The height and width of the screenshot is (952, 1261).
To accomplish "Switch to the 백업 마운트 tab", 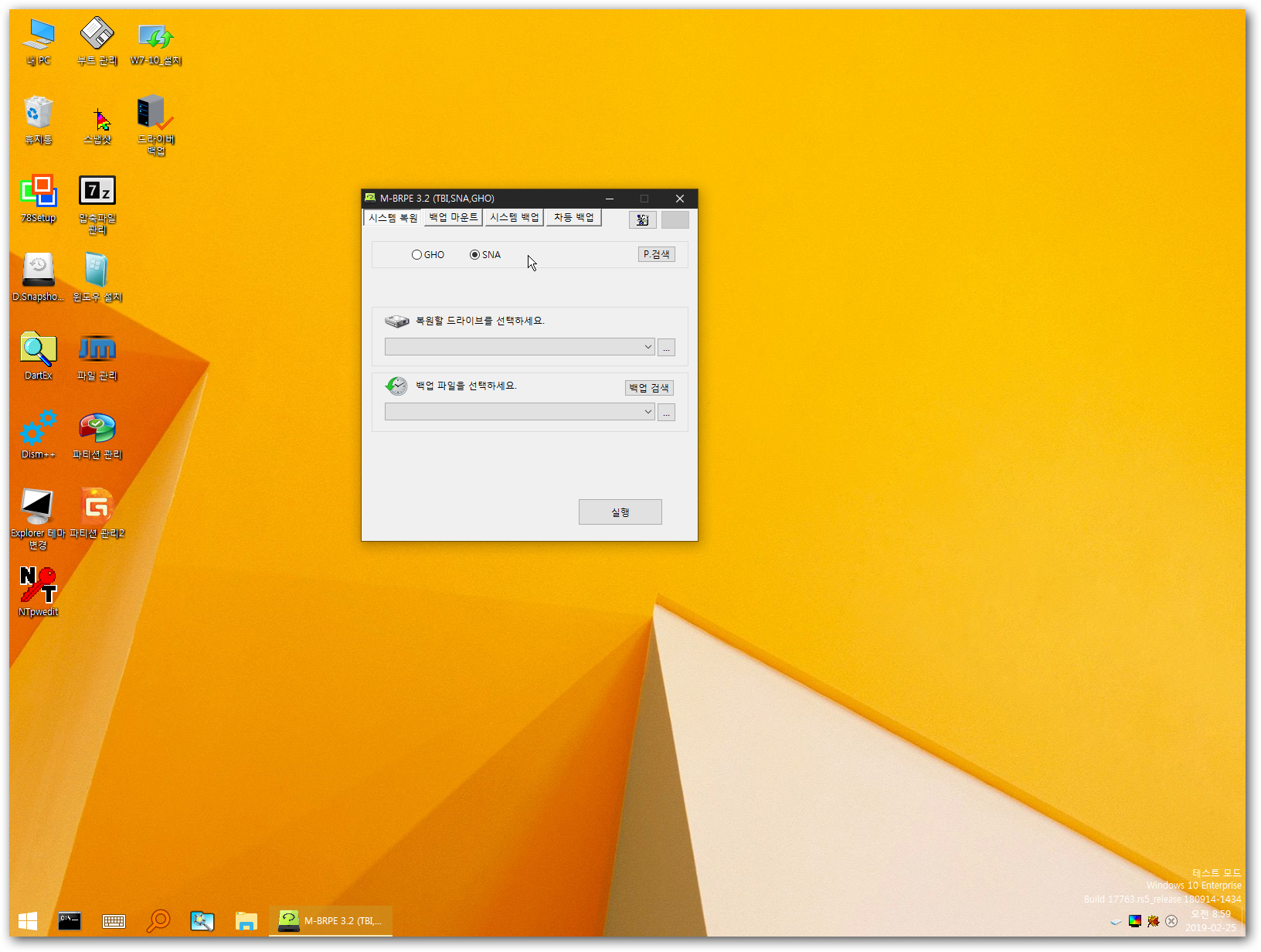I will 454,218.
